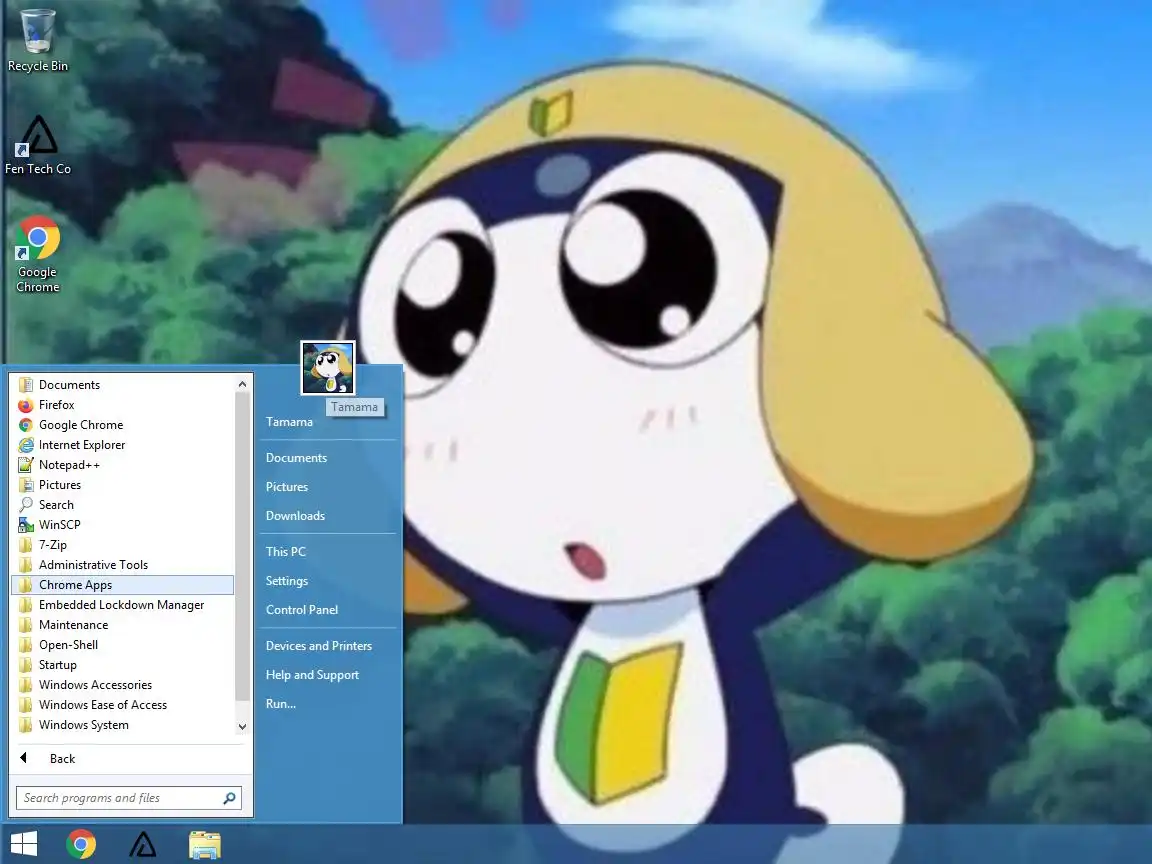
Task: Expand the Windows Ease of Access folder
Action: click(x=123, y=705)
